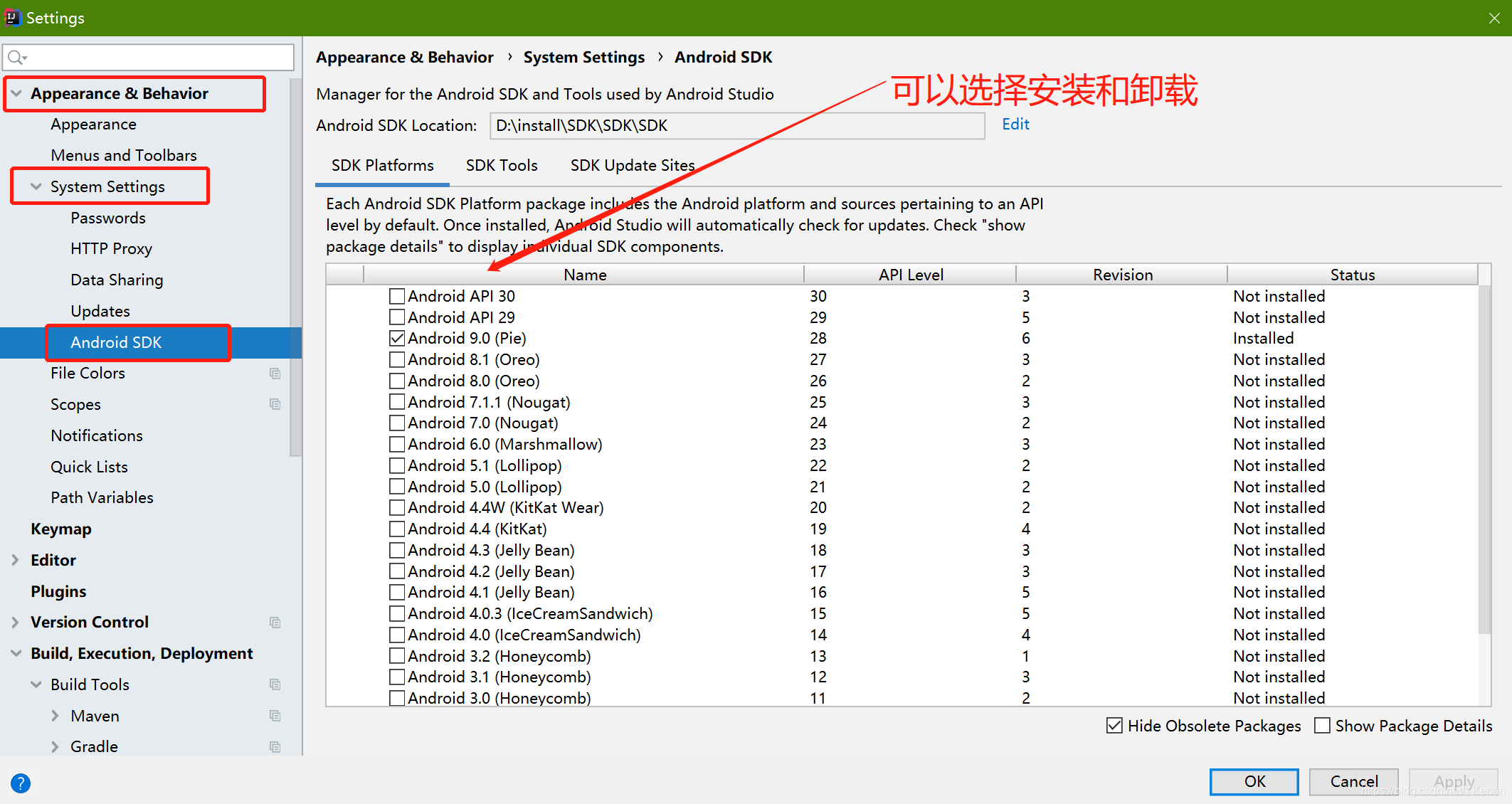Image resolution: width=1512 pixels, height=804 pixels.
Task: Switch to the SDK Tools tab
Action: [x=502, y=165]
